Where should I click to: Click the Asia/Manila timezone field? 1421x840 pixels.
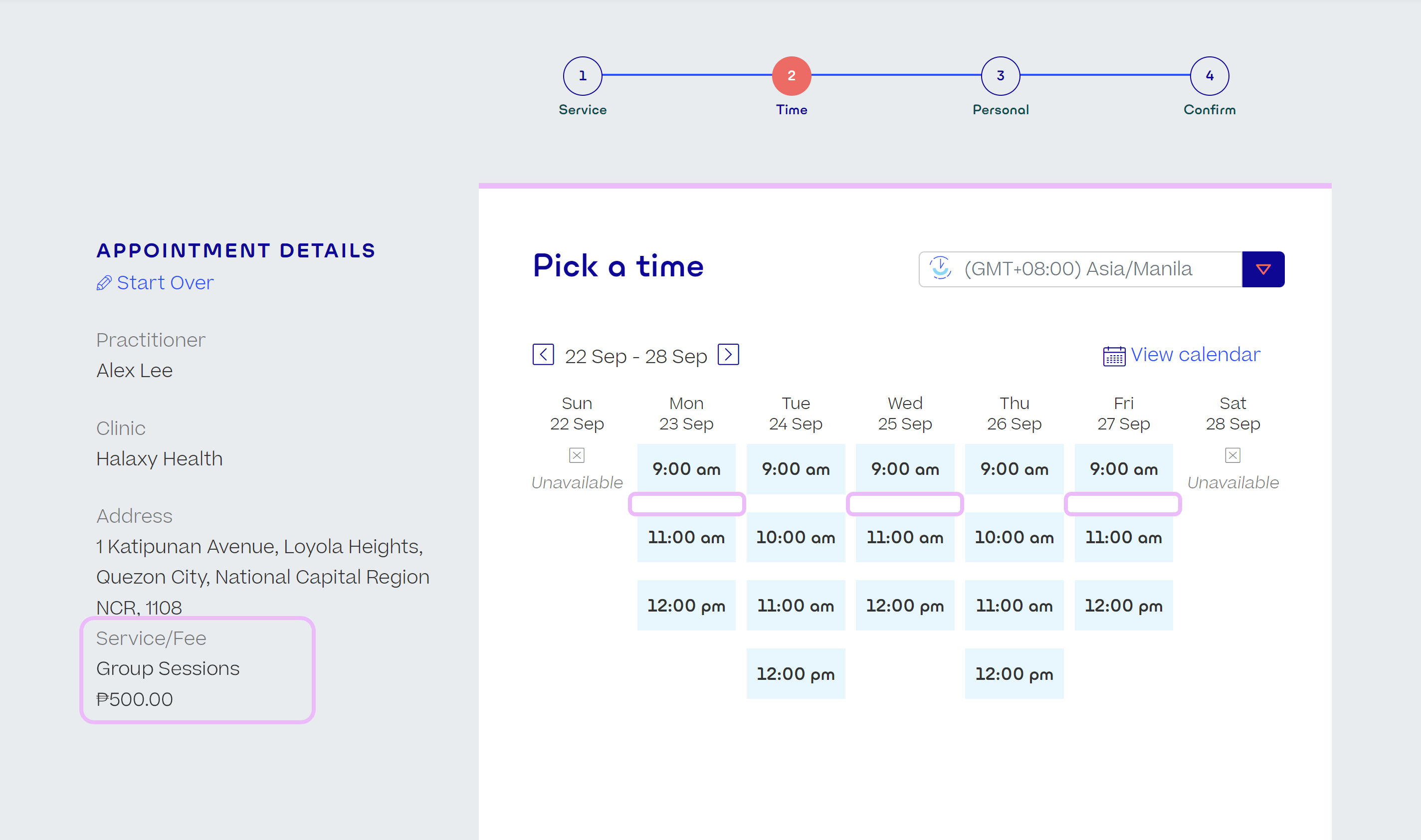[1080, 269]
